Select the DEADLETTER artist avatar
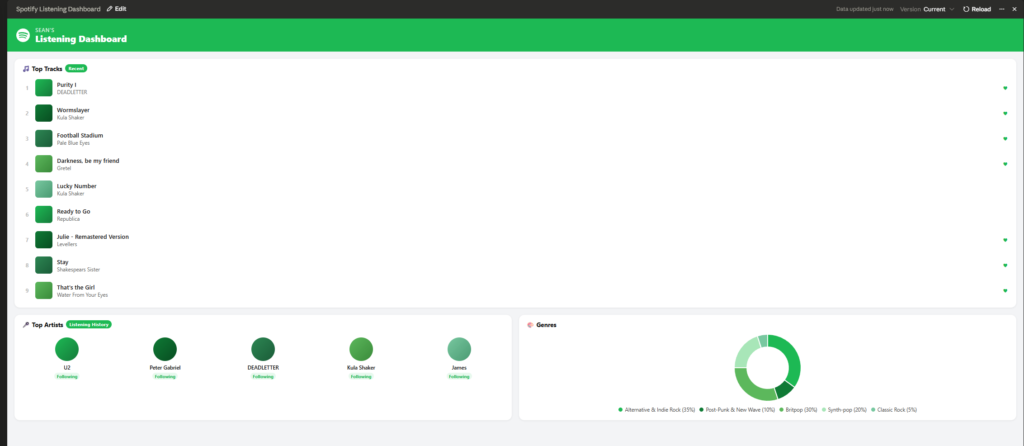This screenshot has height=446, width=1024. (x=263, y=349)
